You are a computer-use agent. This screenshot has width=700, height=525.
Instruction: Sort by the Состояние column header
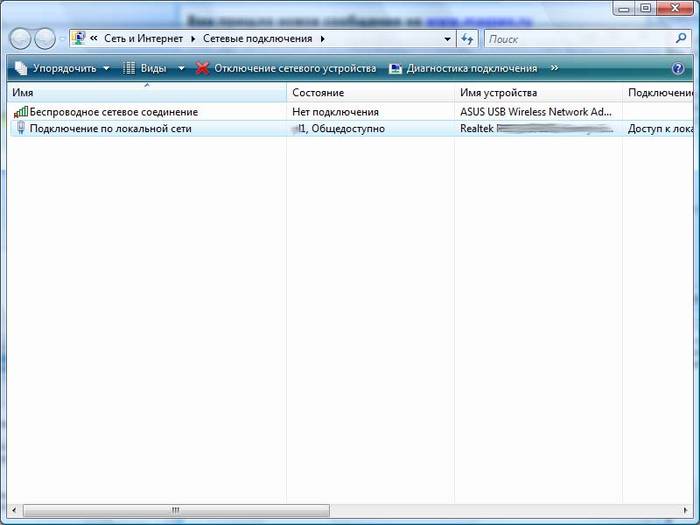pos(318,93)
